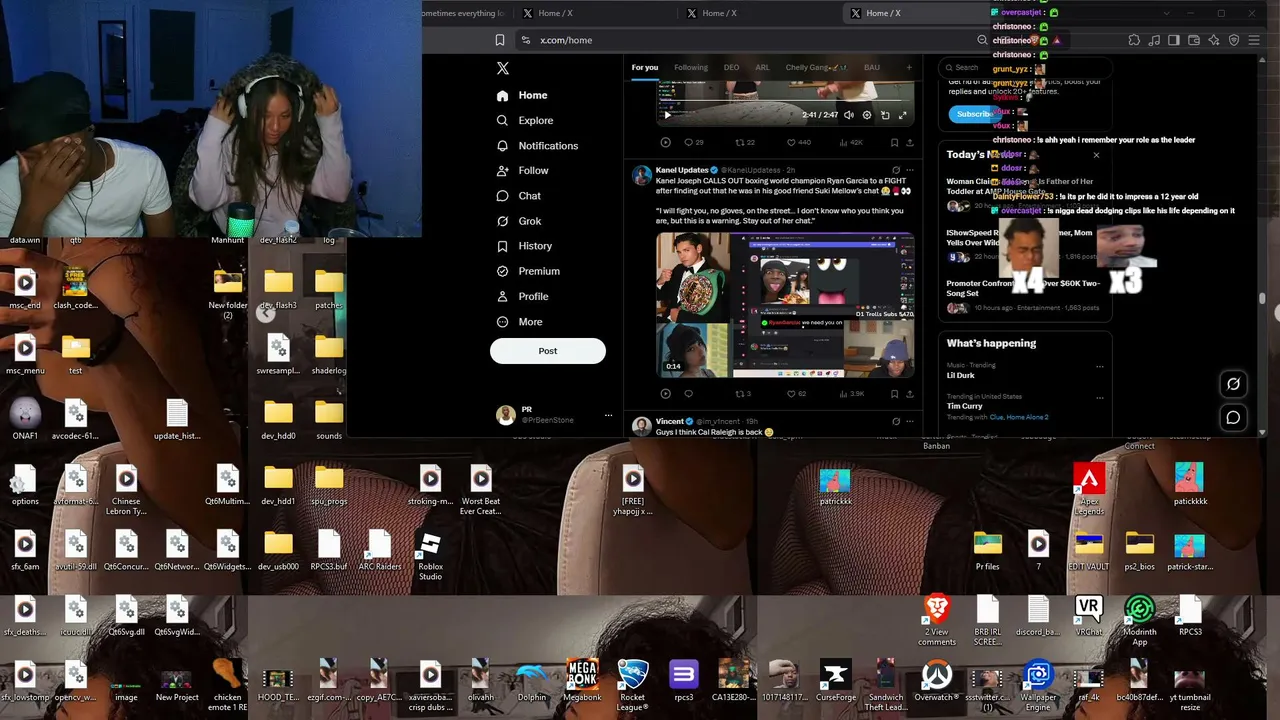Open the floating chat bubble button on X

pos(1233,418)
